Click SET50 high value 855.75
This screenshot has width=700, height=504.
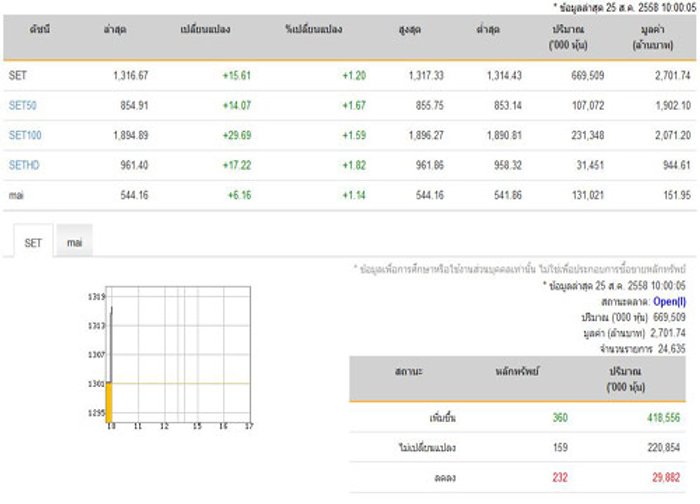(429, 105)
